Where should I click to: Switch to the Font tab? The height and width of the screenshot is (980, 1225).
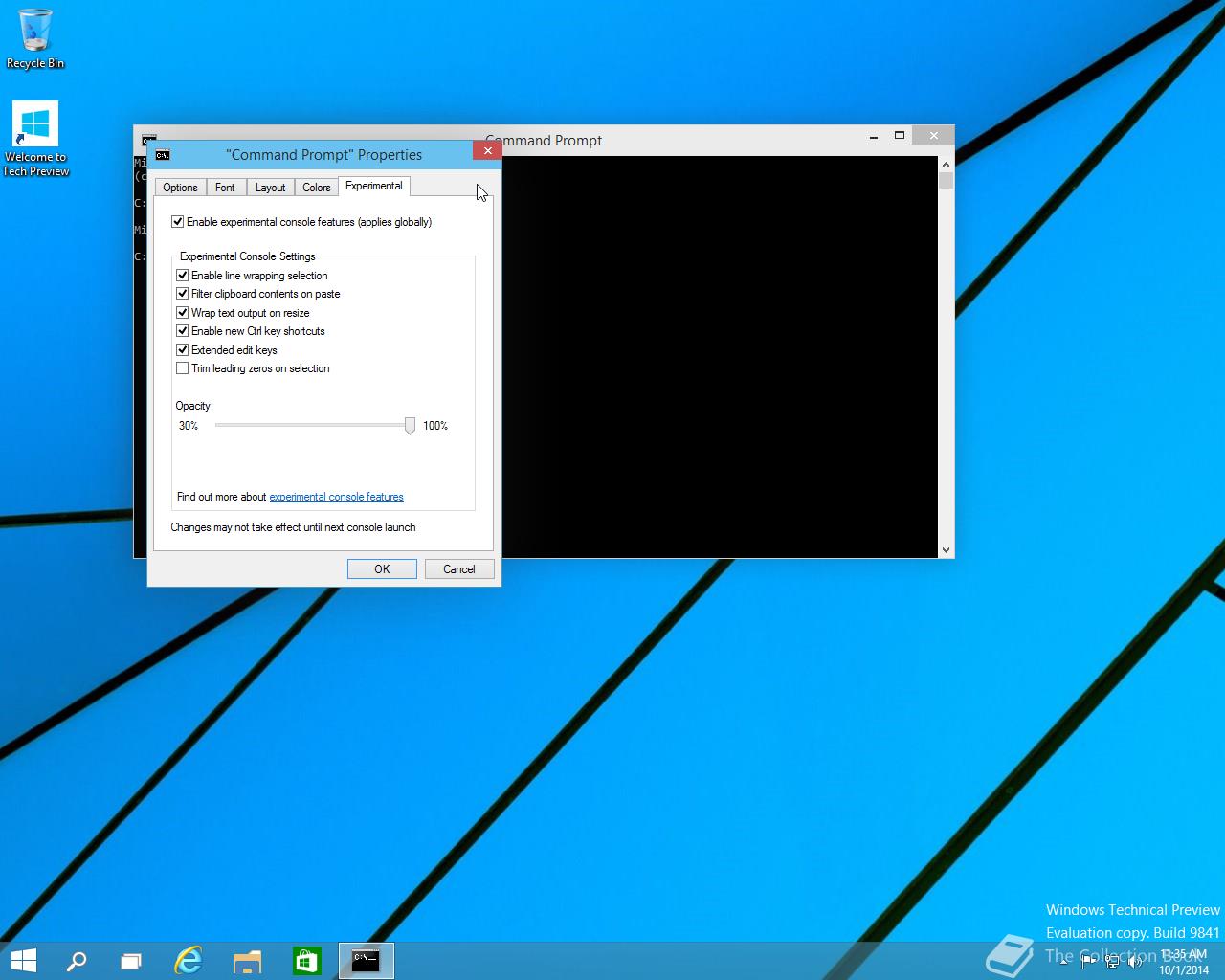[225, 188]
